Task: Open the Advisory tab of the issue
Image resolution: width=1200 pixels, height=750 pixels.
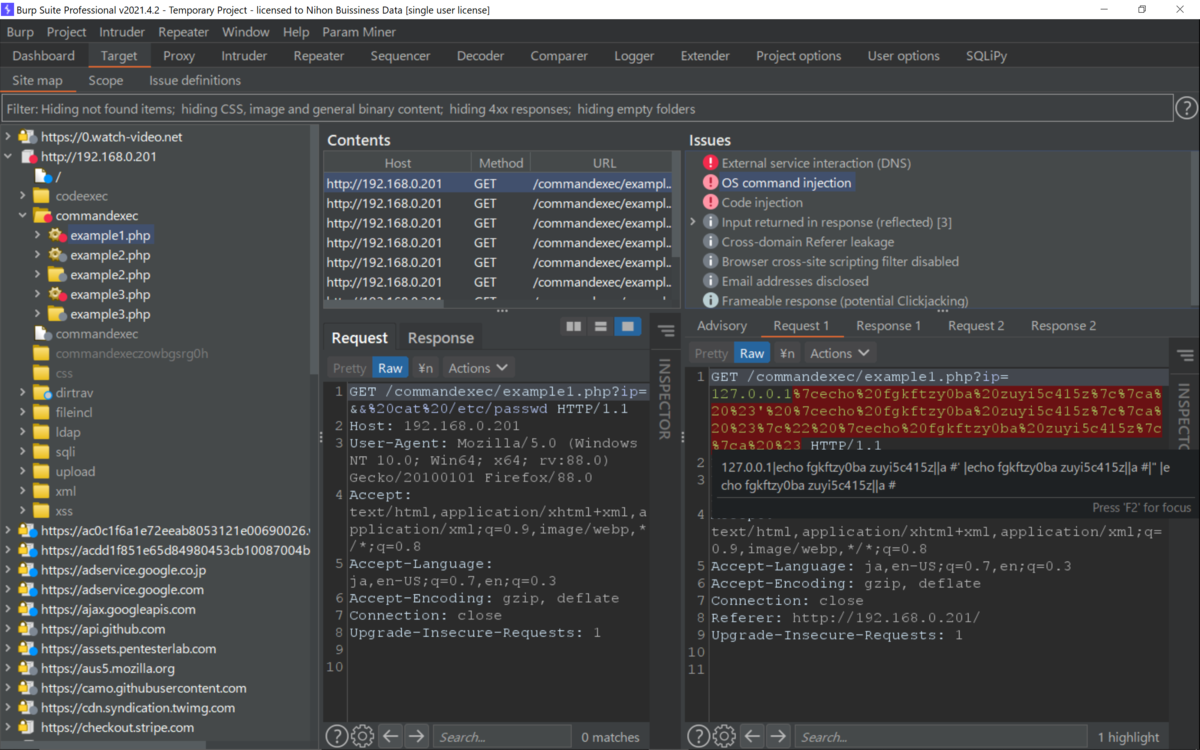Action: coord(722,326)
